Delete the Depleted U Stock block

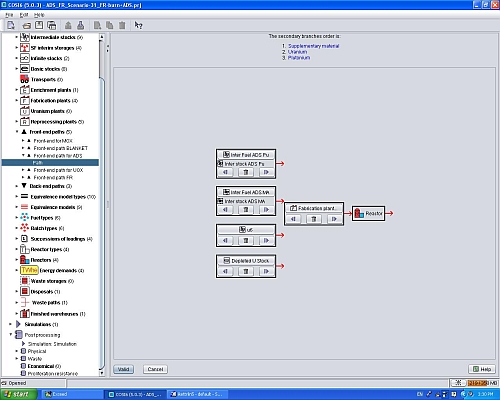(x=246, y=271)
